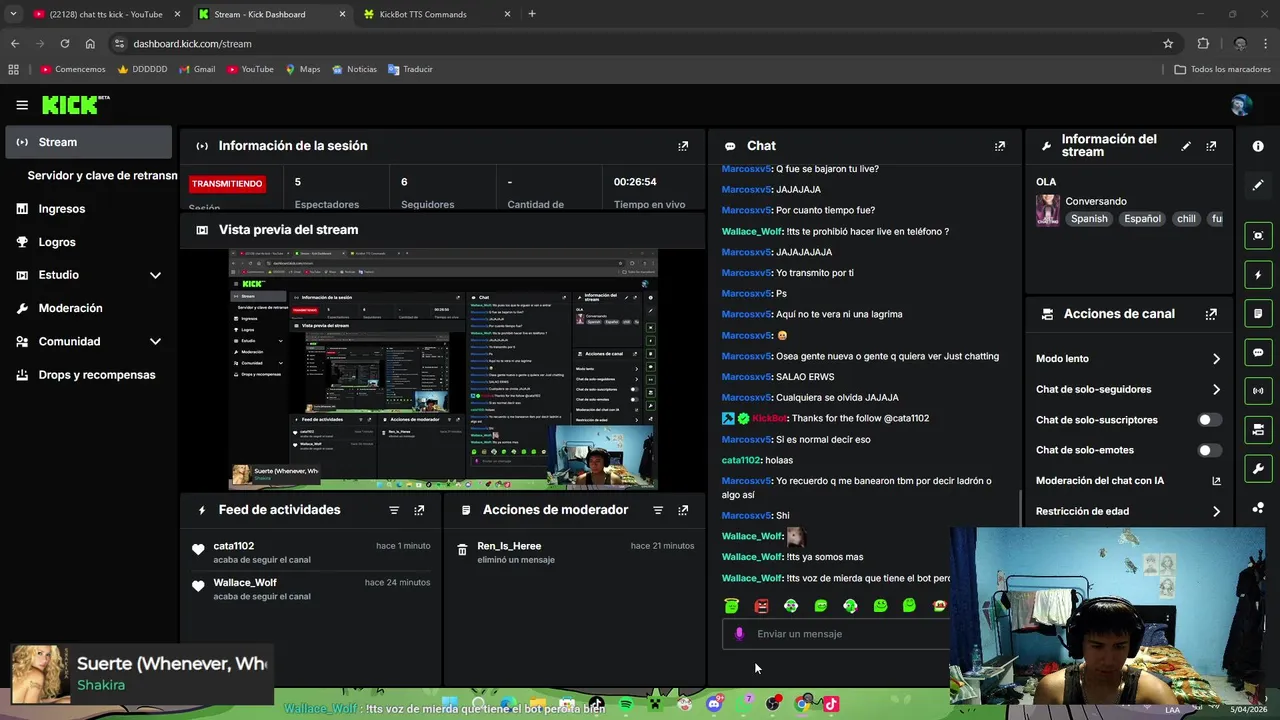Pop out the Chat panel
Image resolution: width=1280 pixels, height=720 pixels.
click(999, 146)
